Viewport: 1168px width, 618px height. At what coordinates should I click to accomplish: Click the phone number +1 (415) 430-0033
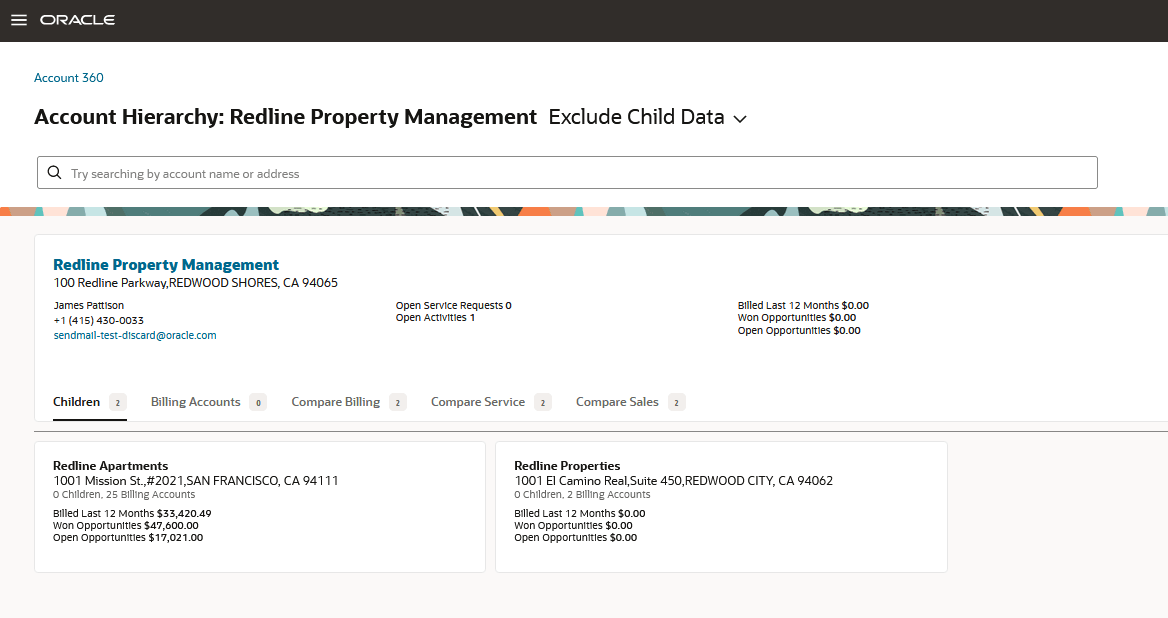(x=99, y=321)
